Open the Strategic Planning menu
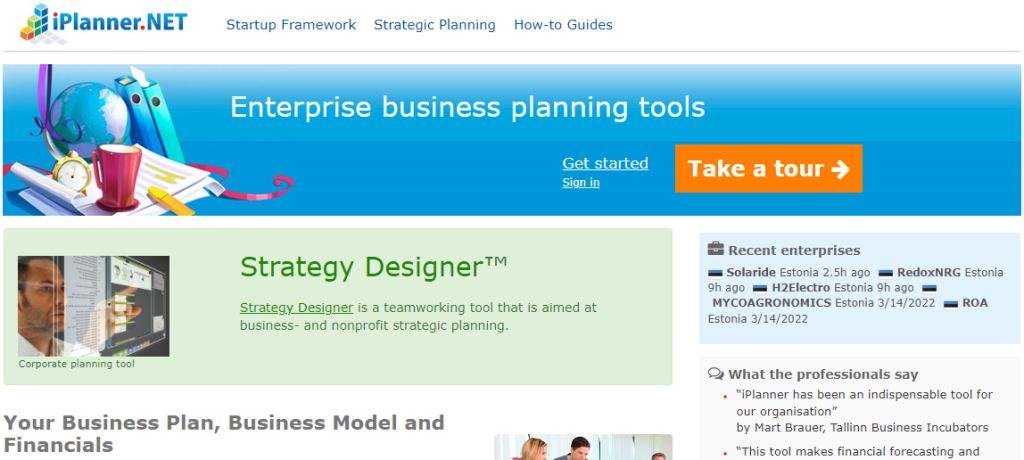The image size is (1024, 460). click(x=434, y=25)
